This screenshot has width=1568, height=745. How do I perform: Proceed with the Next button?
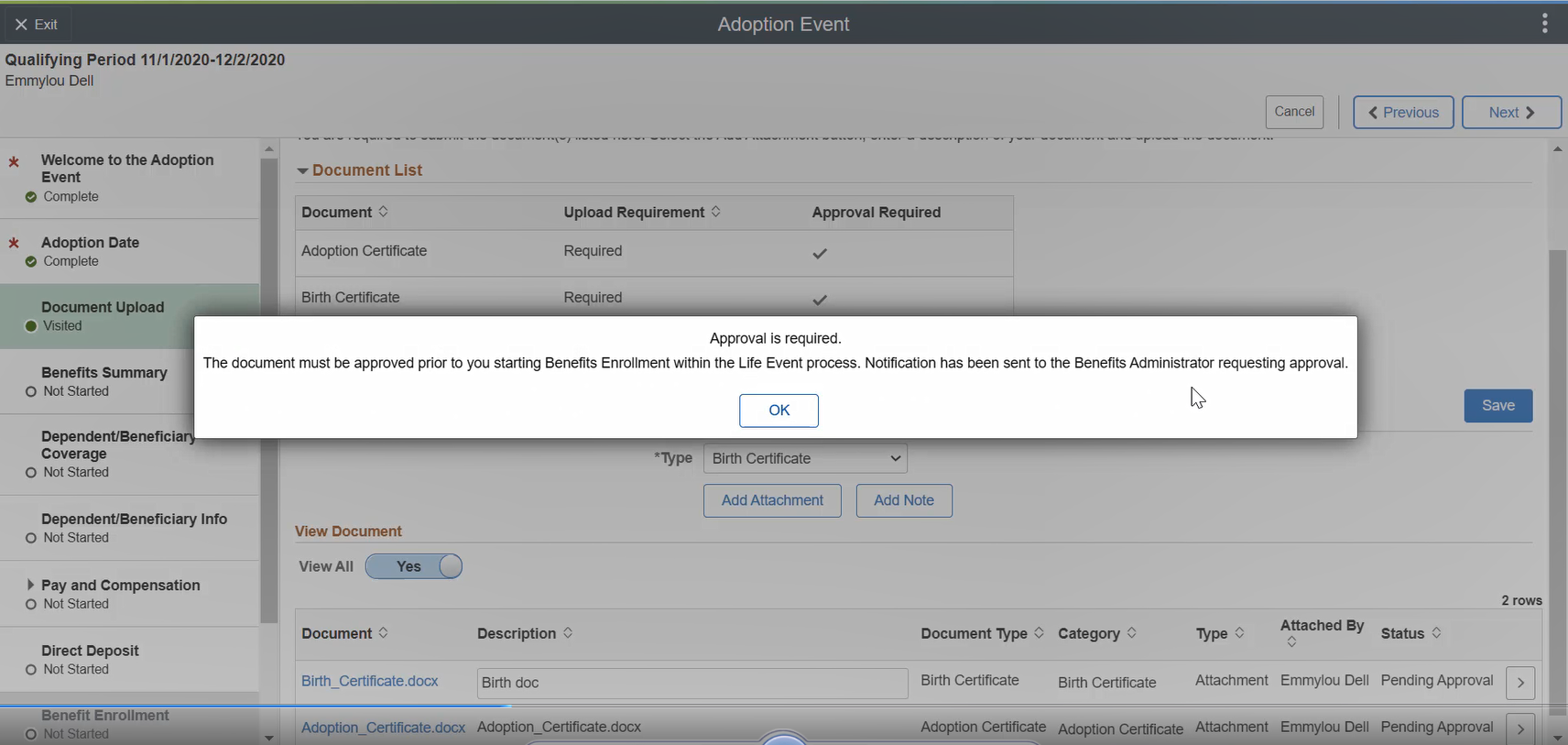(x=1511, y=112)
